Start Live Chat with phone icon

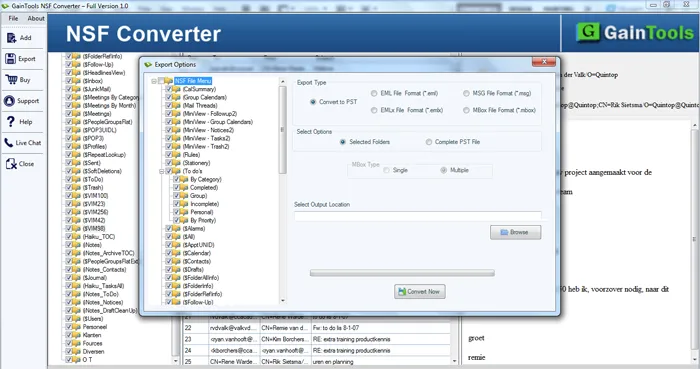pos(8,143)
